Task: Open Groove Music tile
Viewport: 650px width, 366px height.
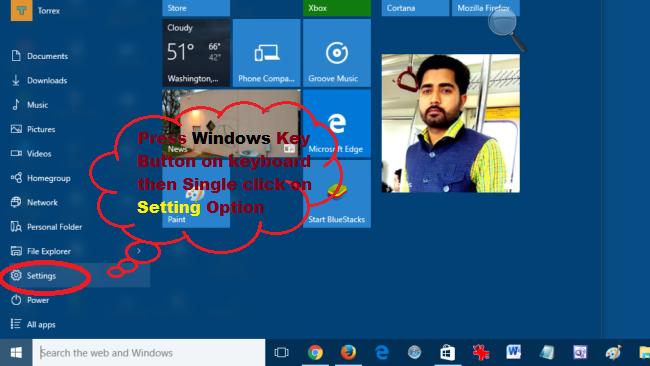Action: (337, 53)
